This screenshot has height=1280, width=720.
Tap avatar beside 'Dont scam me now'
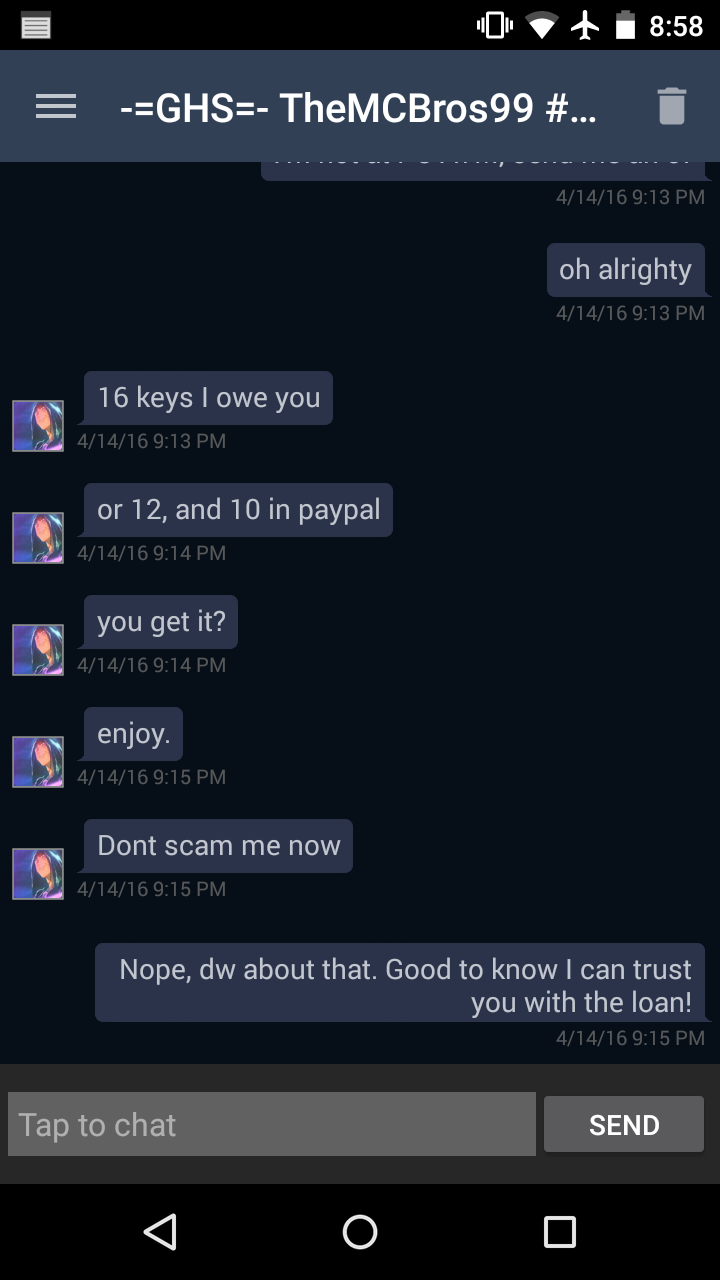pyautogui.click(x=38, y=874)
